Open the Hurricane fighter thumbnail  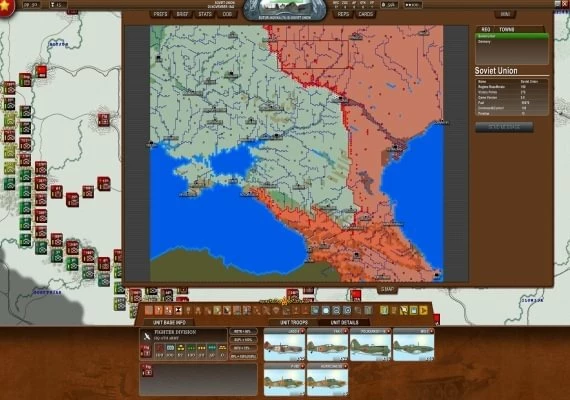point(328,379)
